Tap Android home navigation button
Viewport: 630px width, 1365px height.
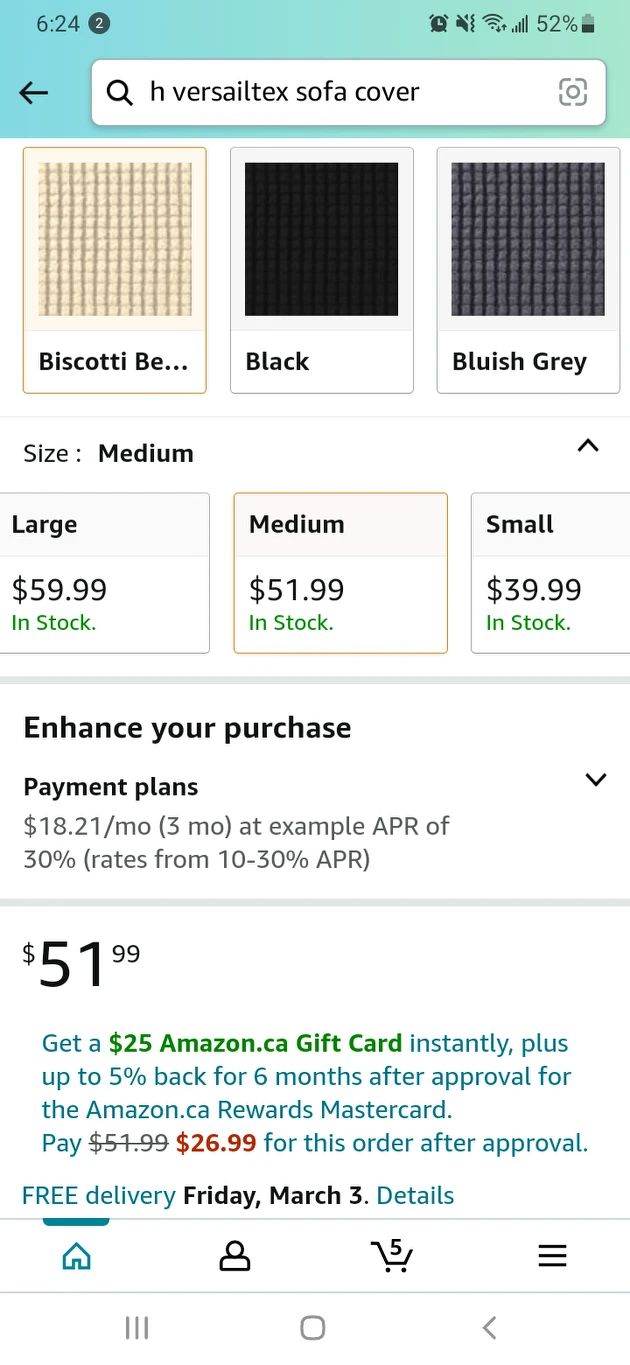click(x=313, y=1327)
